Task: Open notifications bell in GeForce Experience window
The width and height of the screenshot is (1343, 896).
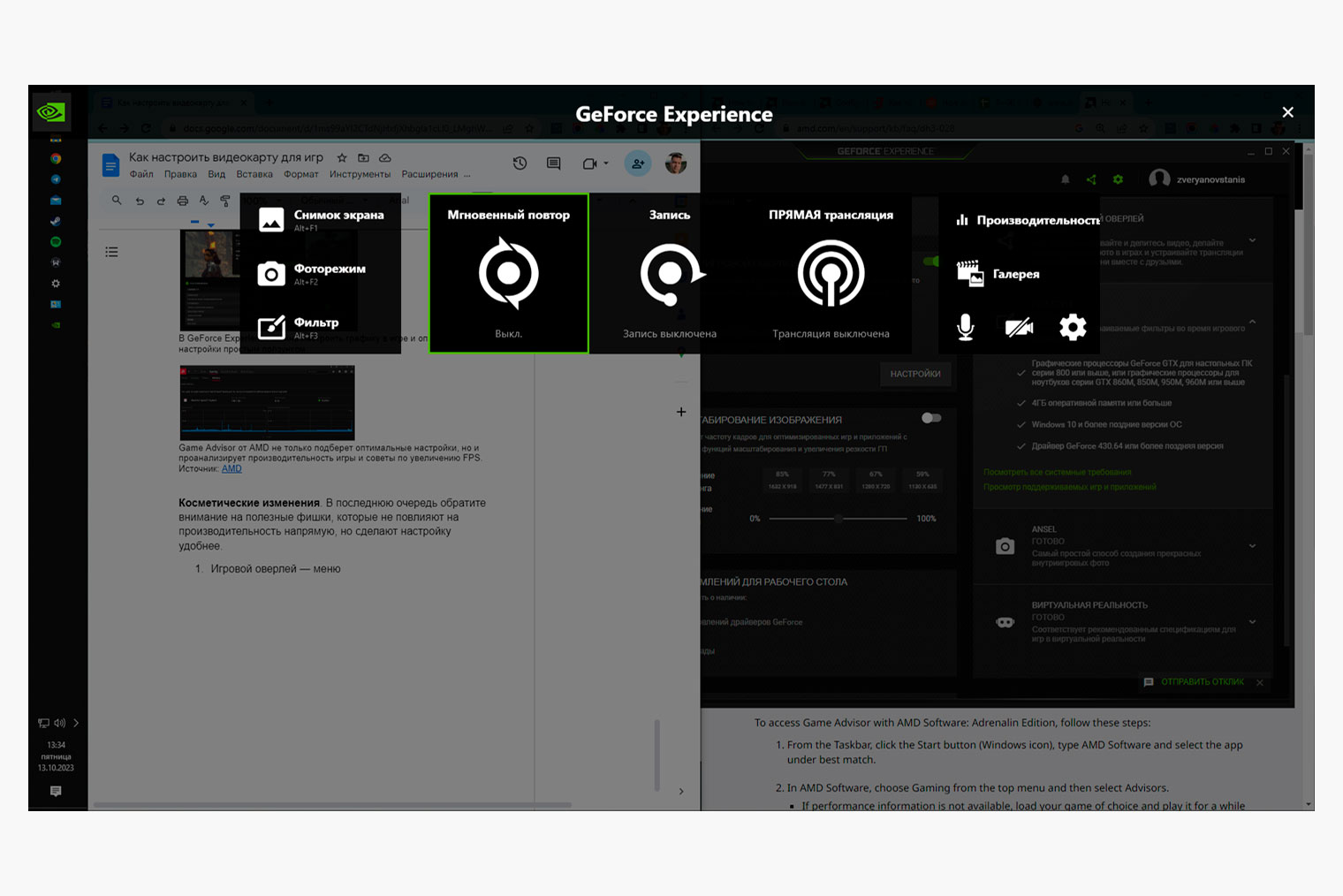Action: (x=1066, y=179)
